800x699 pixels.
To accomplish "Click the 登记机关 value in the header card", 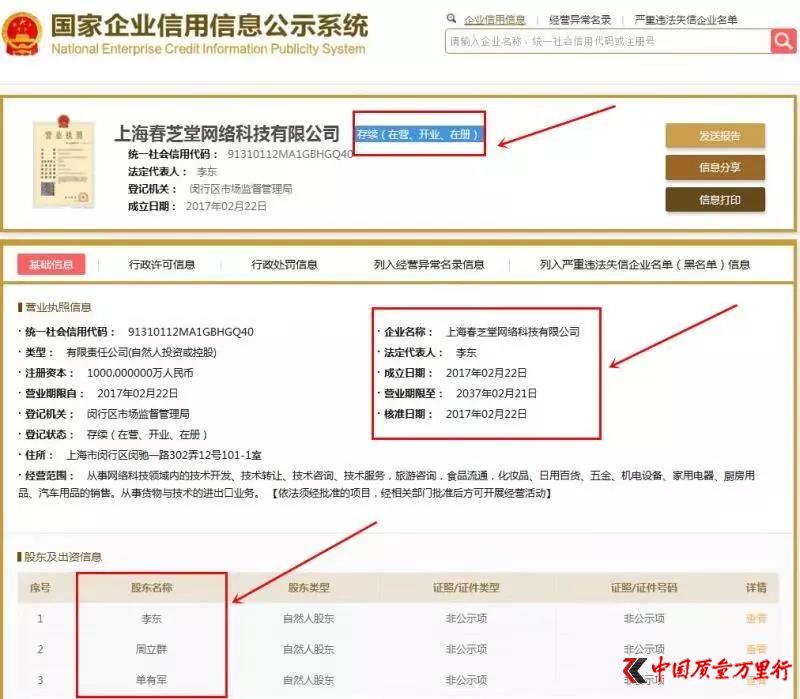I will coord(241,189).
